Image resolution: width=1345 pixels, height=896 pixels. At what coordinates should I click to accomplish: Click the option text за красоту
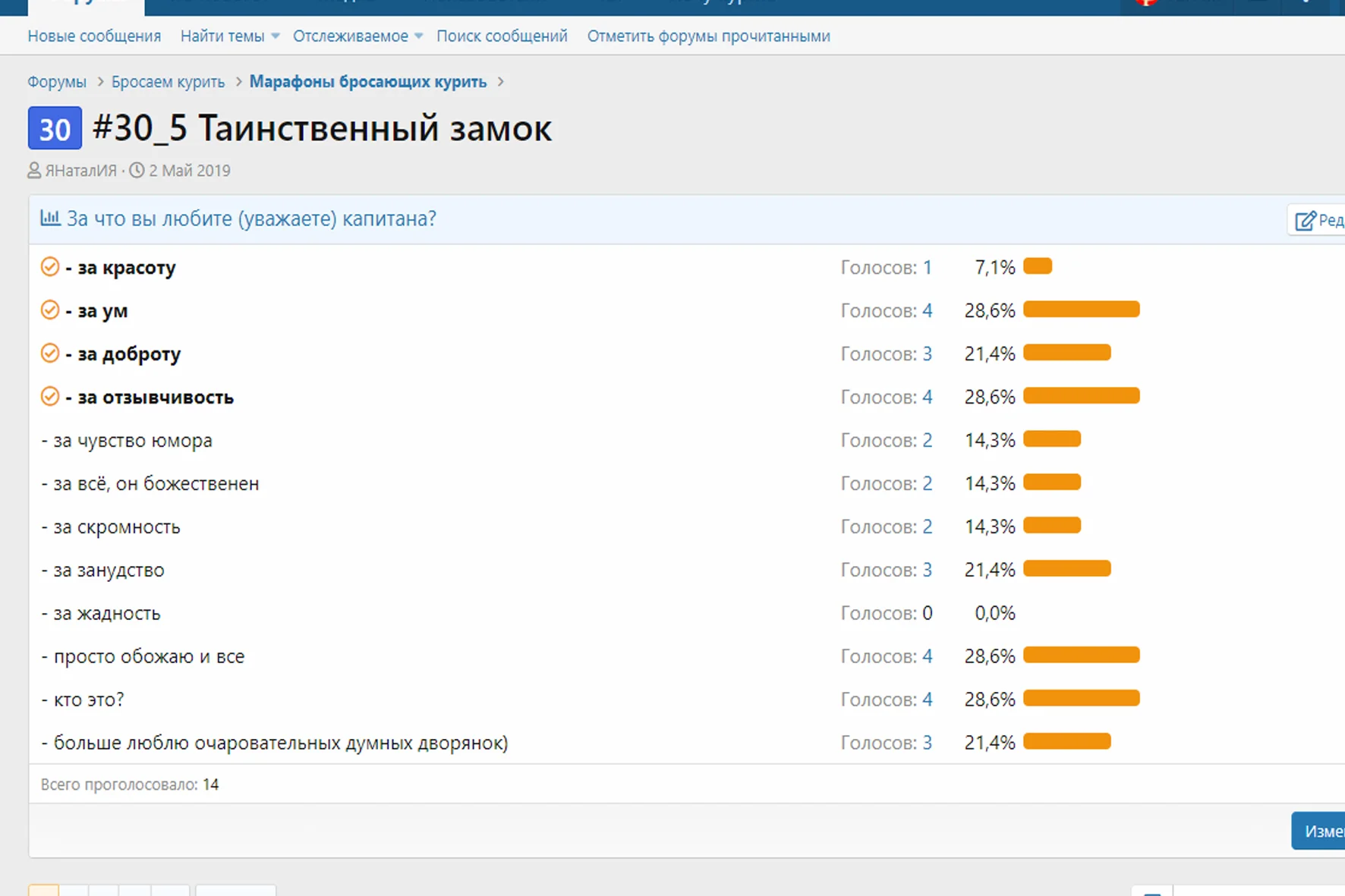coord(121,268)
